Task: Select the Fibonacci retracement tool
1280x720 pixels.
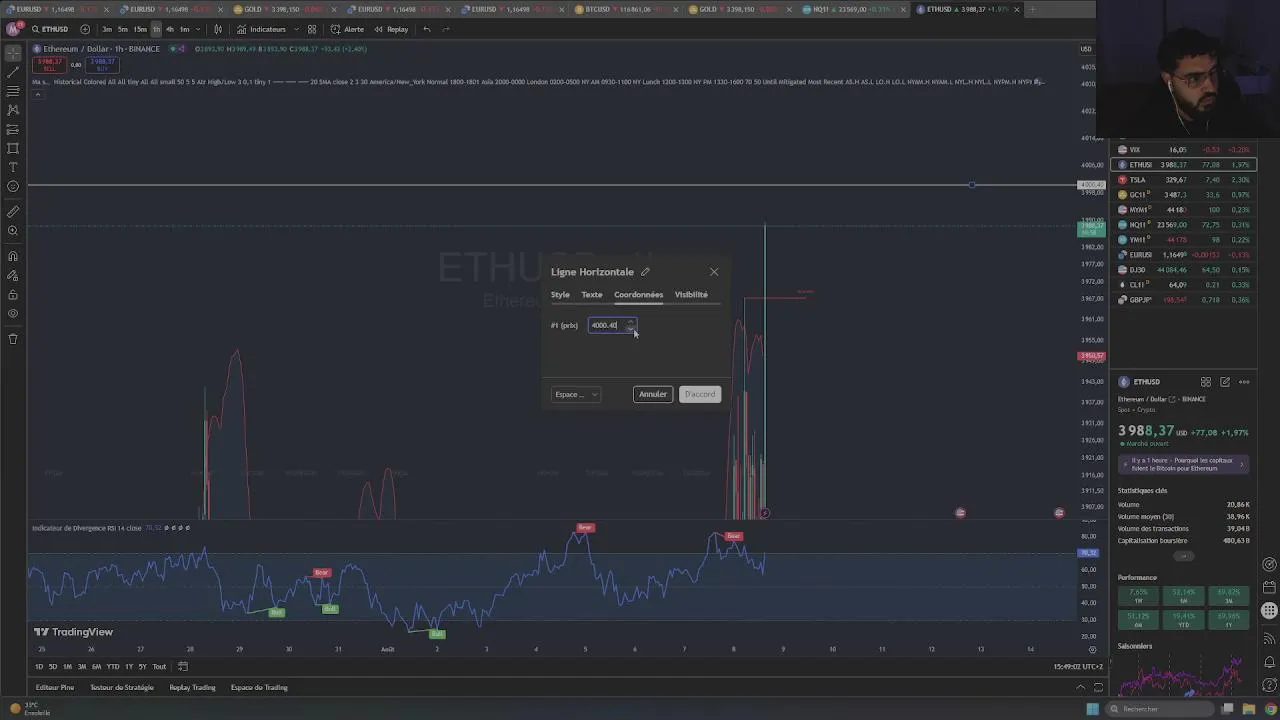Action: [13, 91]
